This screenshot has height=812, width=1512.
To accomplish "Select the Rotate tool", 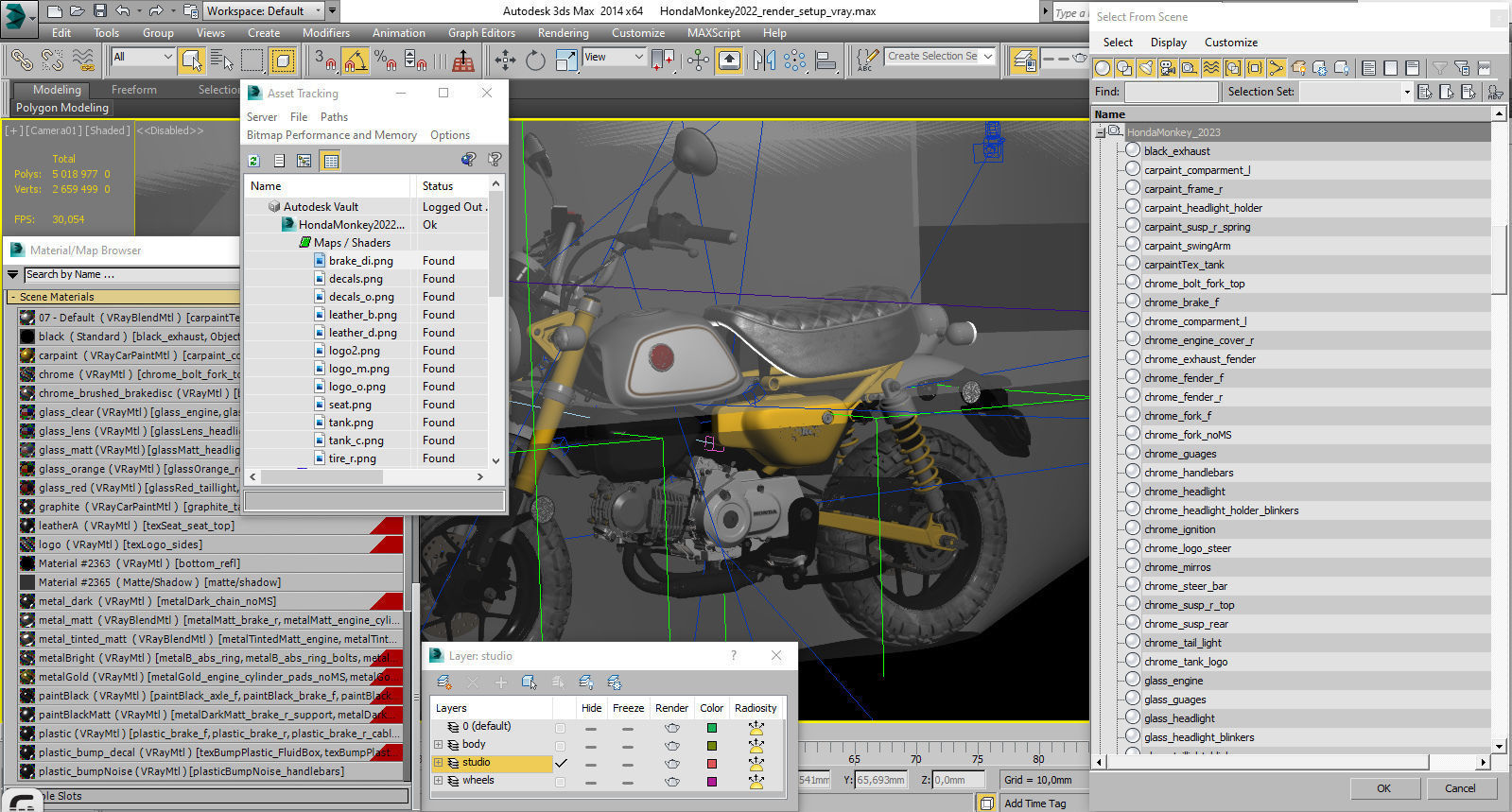I will click(535, 60).
